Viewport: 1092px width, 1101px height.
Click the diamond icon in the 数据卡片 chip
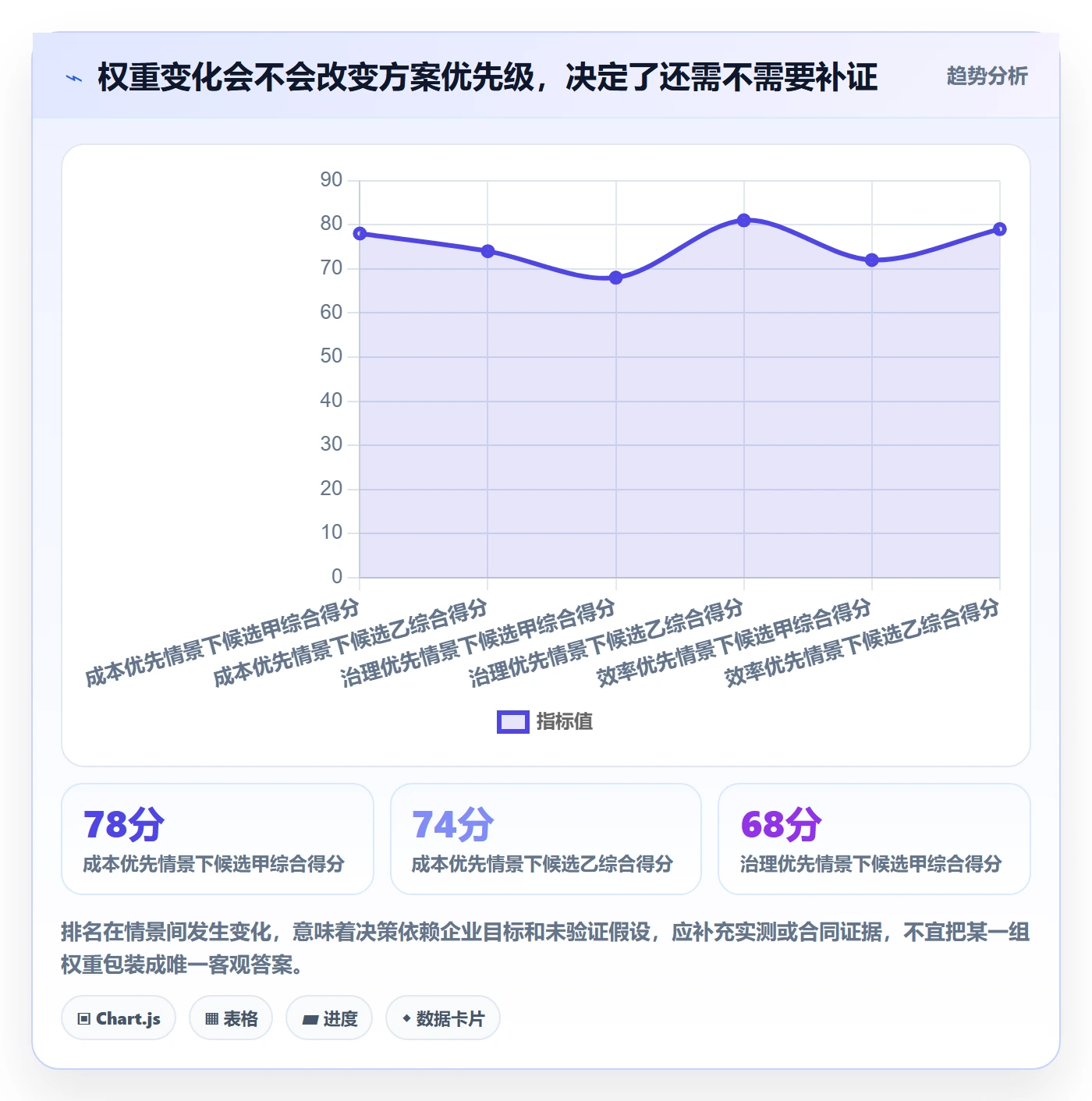coord(406,1018)
